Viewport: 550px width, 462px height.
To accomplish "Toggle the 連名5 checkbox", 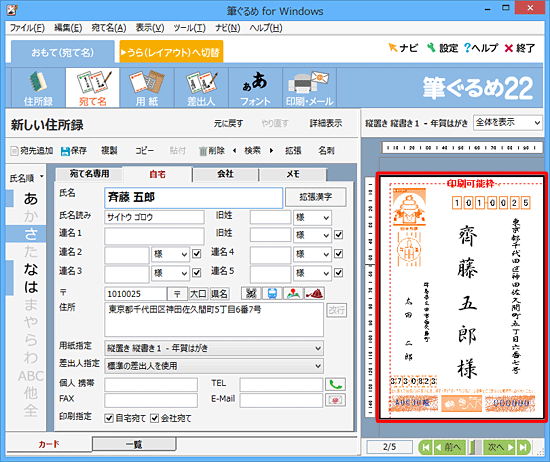I will pyautogui.click(x=338, y=273).
